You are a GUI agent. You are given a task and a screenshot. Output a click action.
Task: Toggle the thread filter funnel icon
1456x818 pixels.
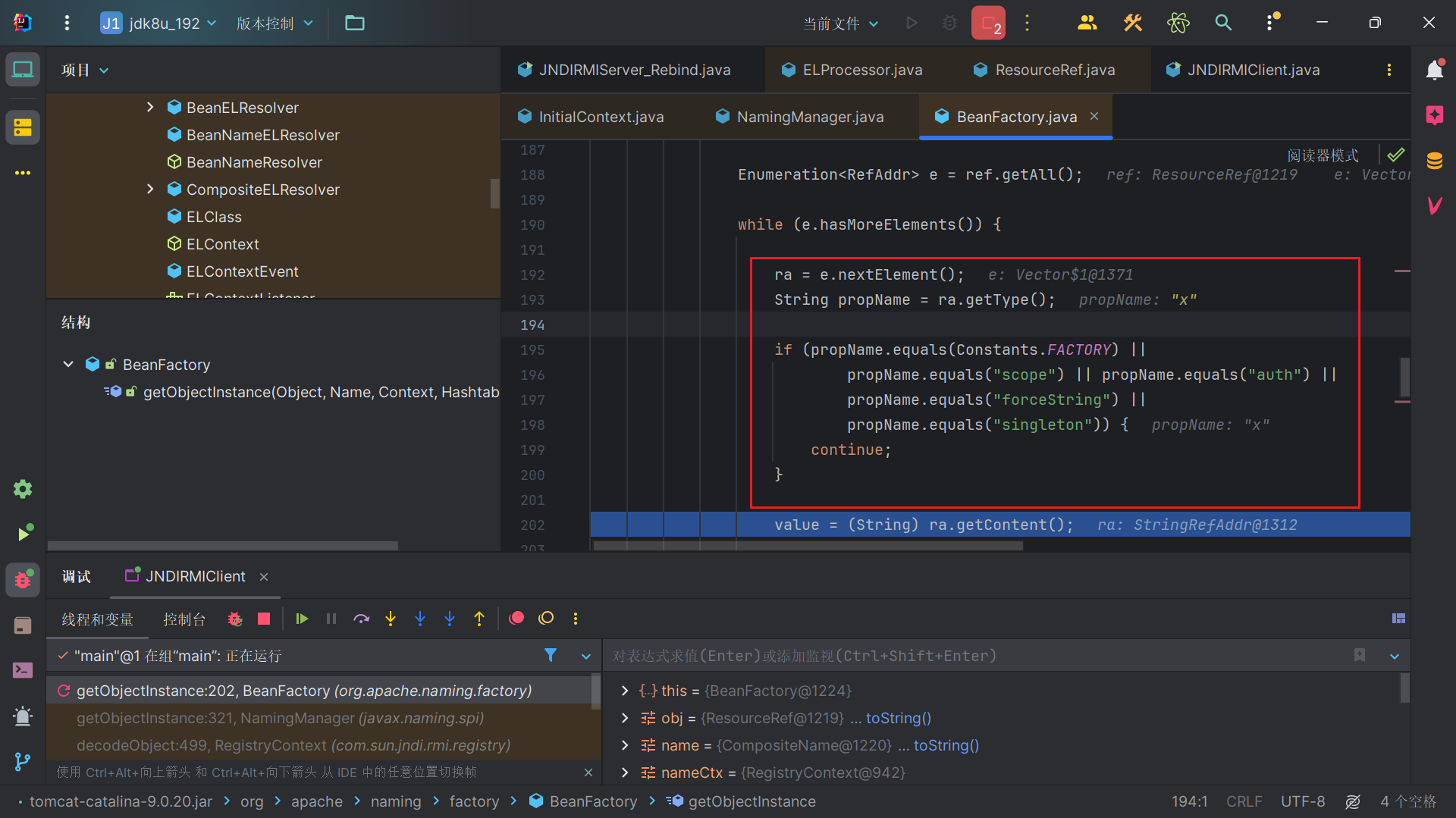click(551, 656)
